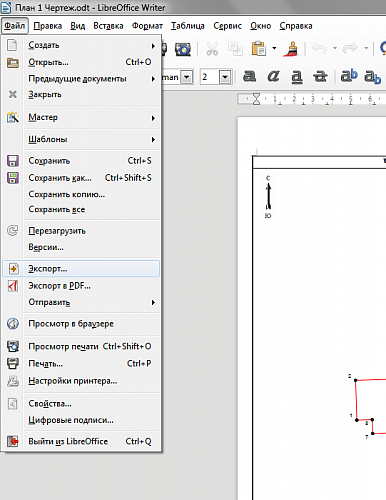The image size is (386, 500).
Task: Choose Версии... menu entry
Action: pos(81,247)
